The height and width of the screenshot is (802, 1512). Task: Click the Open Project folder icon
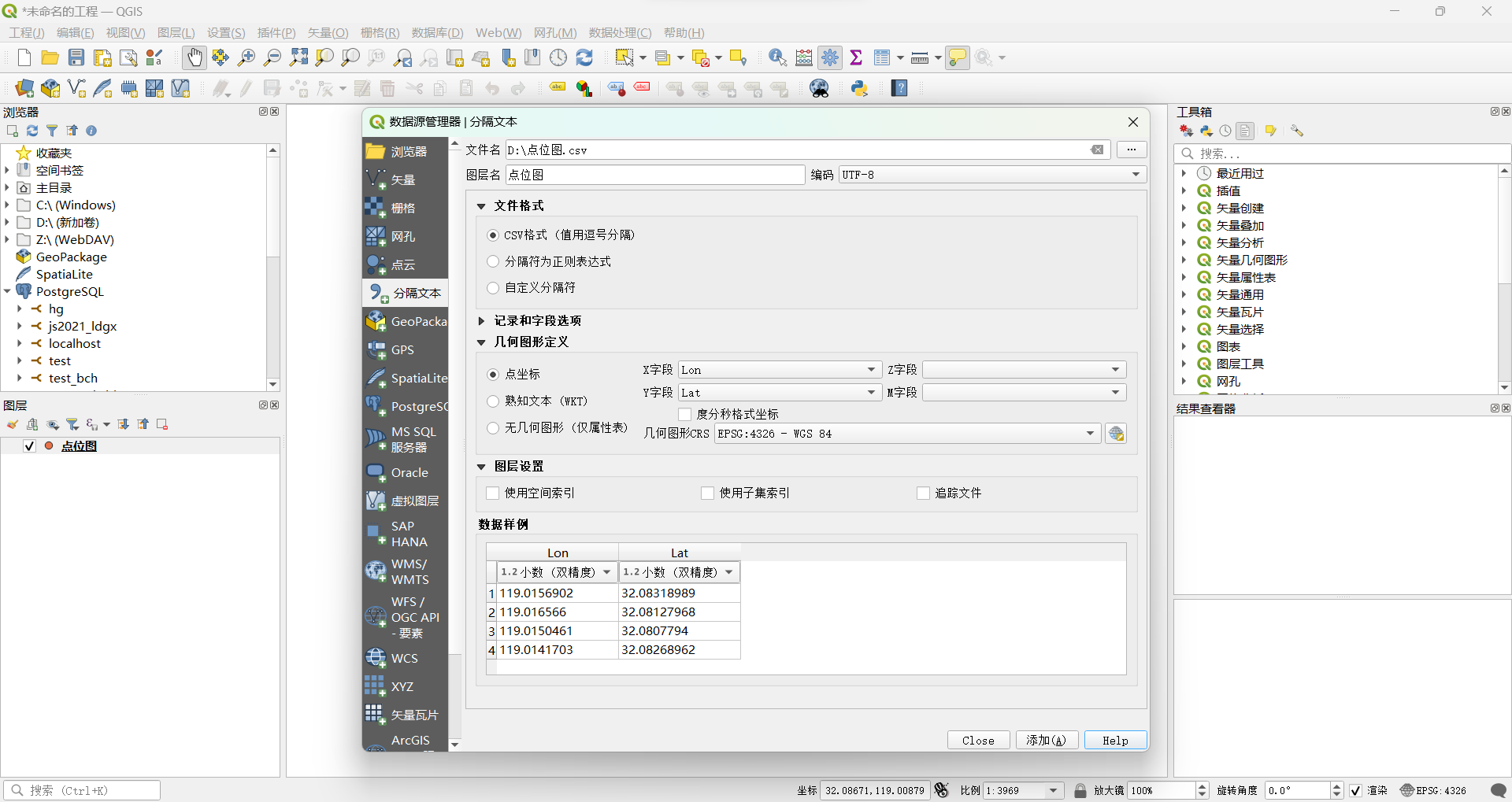pyautogui.click(x=50, y=57)
